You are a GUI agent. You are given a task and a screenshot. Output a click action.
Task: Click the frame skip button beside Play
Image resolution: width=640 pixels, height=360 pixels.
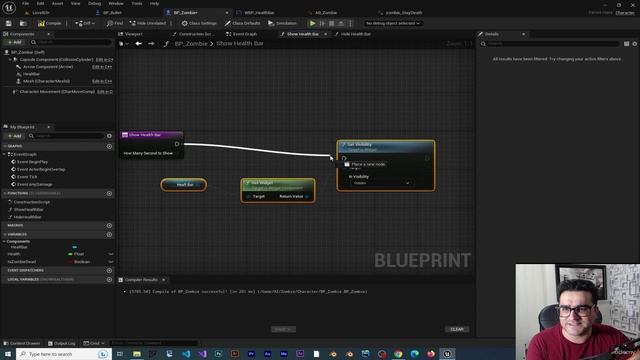click(x=322, y=23)
